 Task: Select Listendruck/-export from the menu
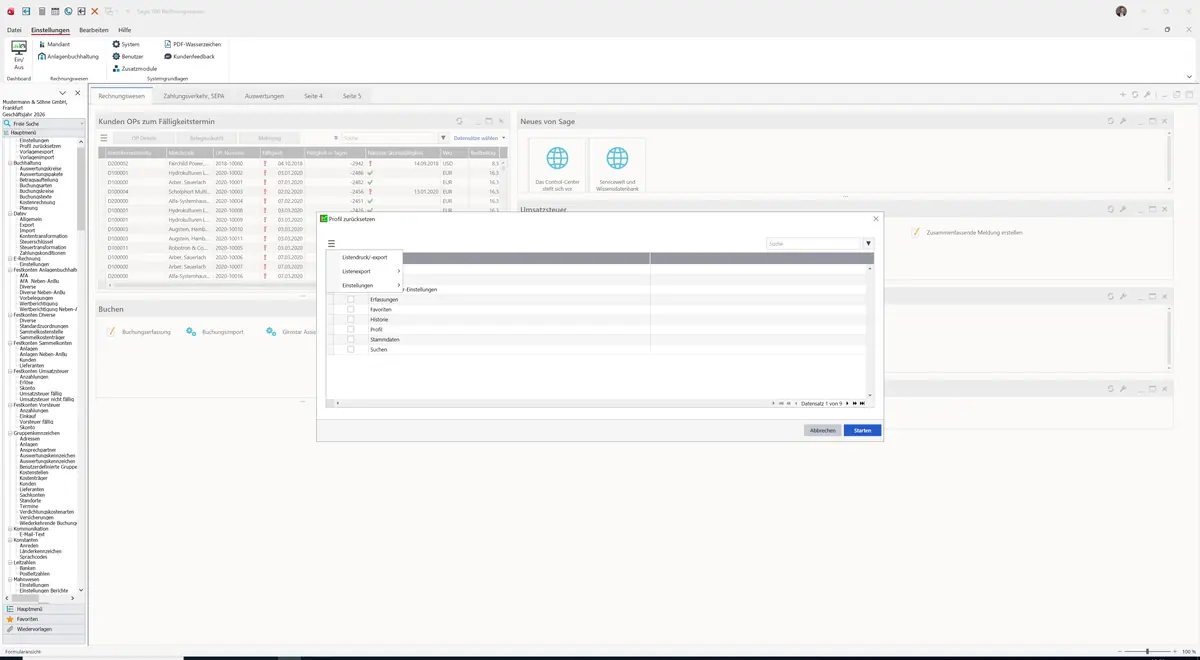[x=364, y=257]
